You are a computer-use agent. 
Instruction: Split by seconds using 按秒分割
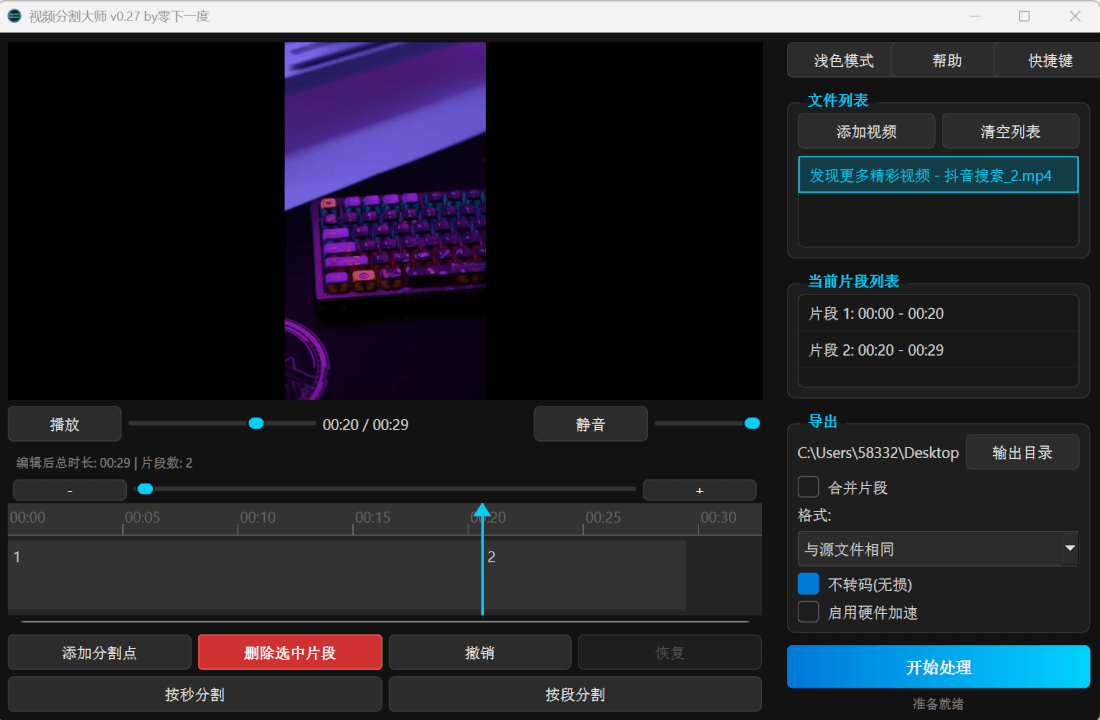point(193,694)
